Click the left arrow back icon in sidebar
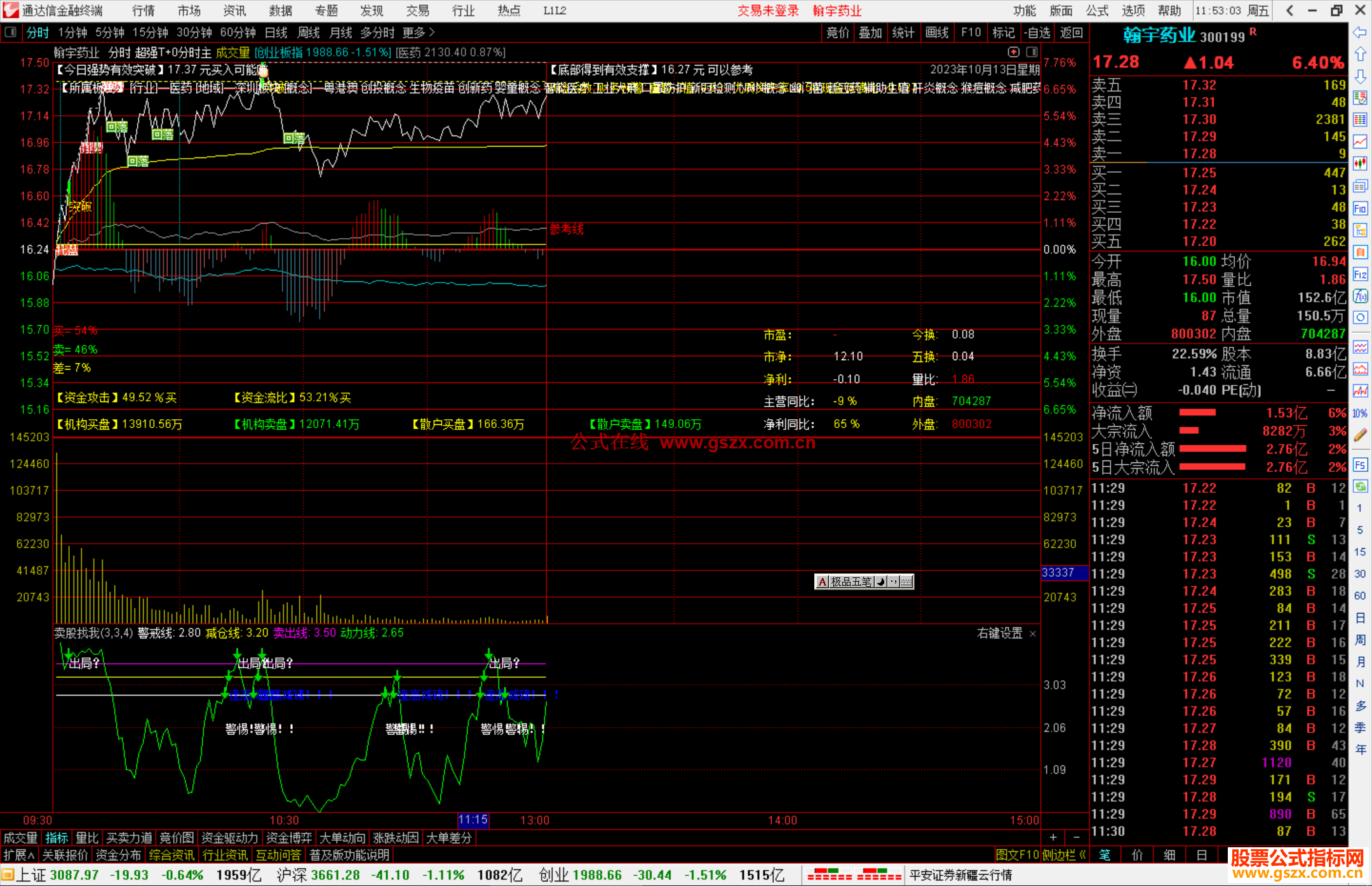This screenshot has height=886, width=1372. pos(1360,32)
